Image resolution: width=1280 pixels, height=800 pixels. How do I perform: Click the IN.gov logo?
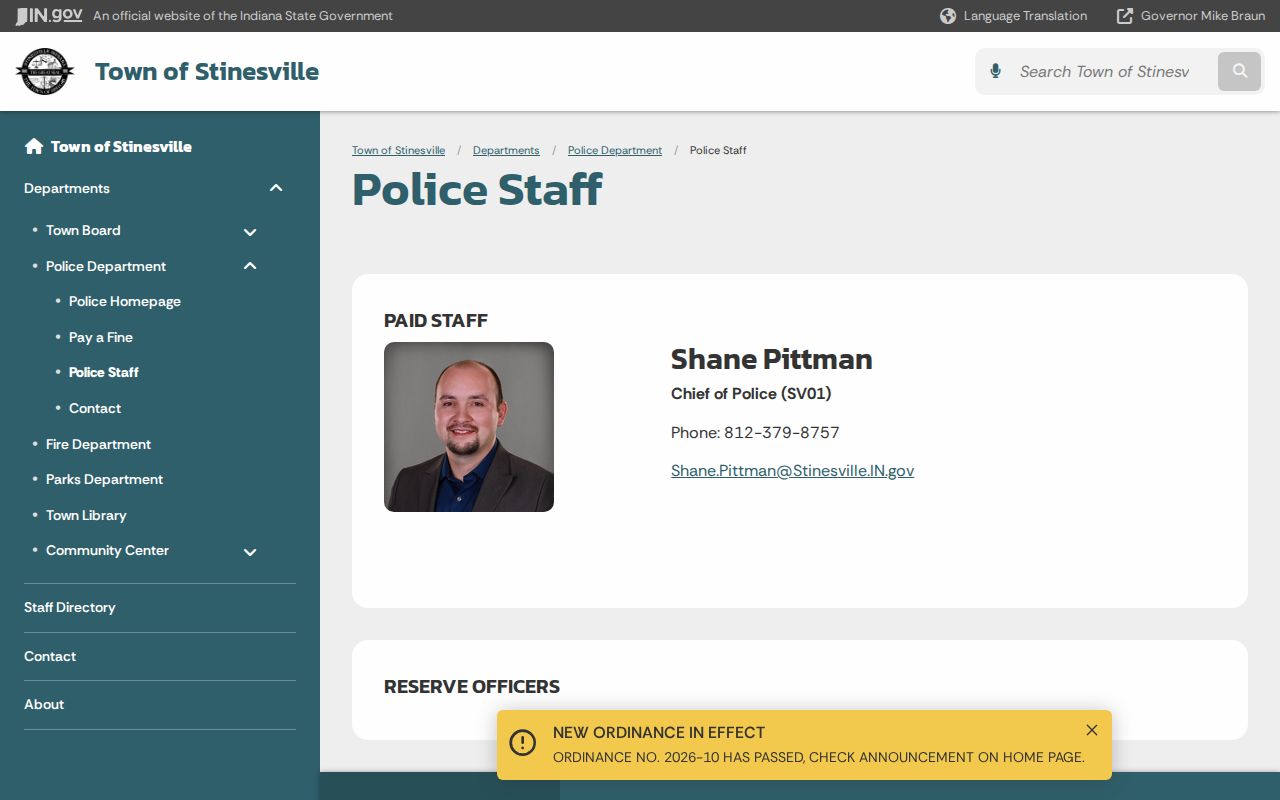(x=49, y=16)
